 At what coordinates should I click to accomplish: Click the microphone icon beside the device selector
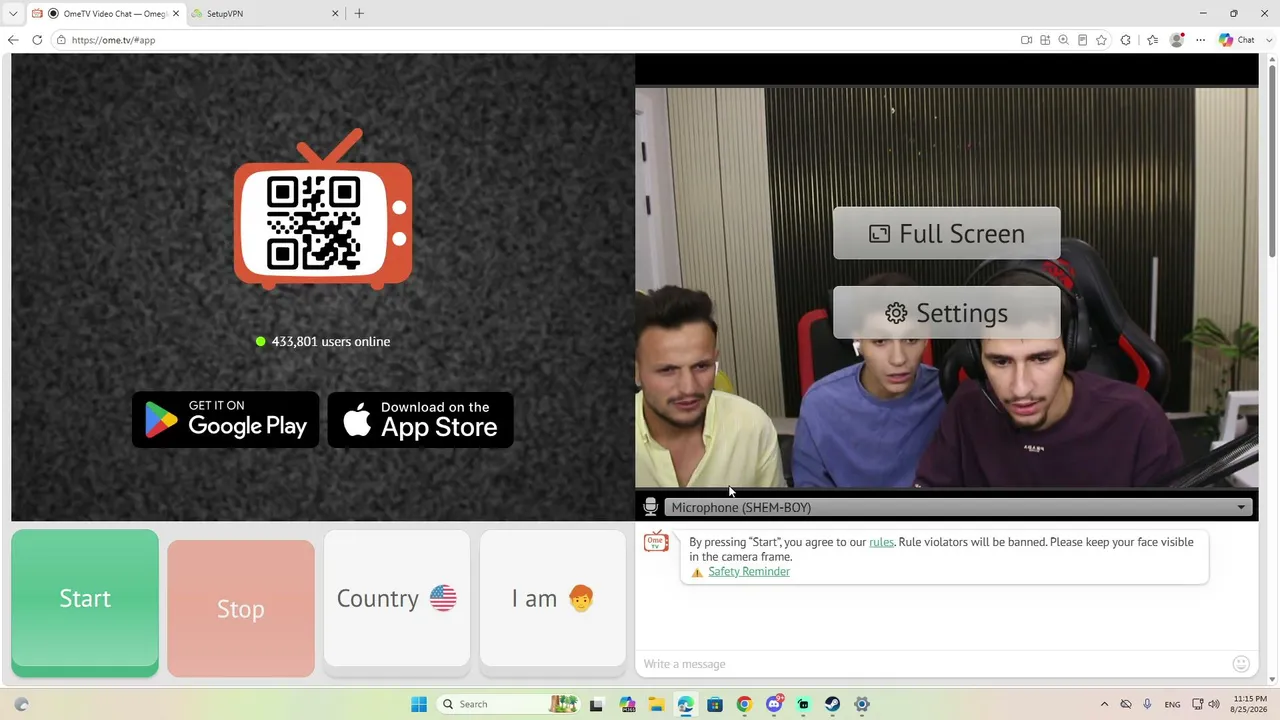point(650,507)
